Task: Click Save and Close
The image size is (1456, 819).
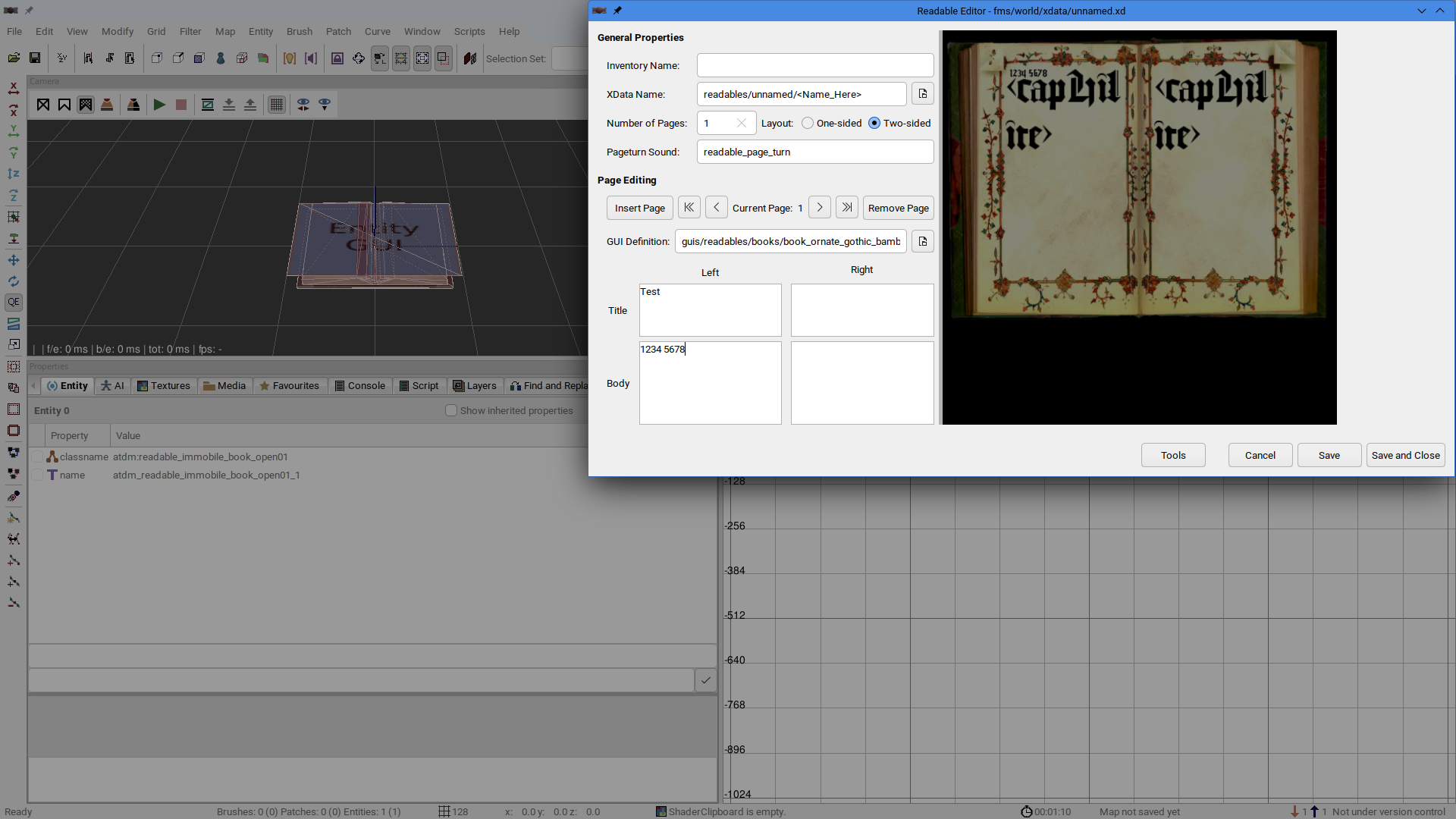Action: [1405, 455]
